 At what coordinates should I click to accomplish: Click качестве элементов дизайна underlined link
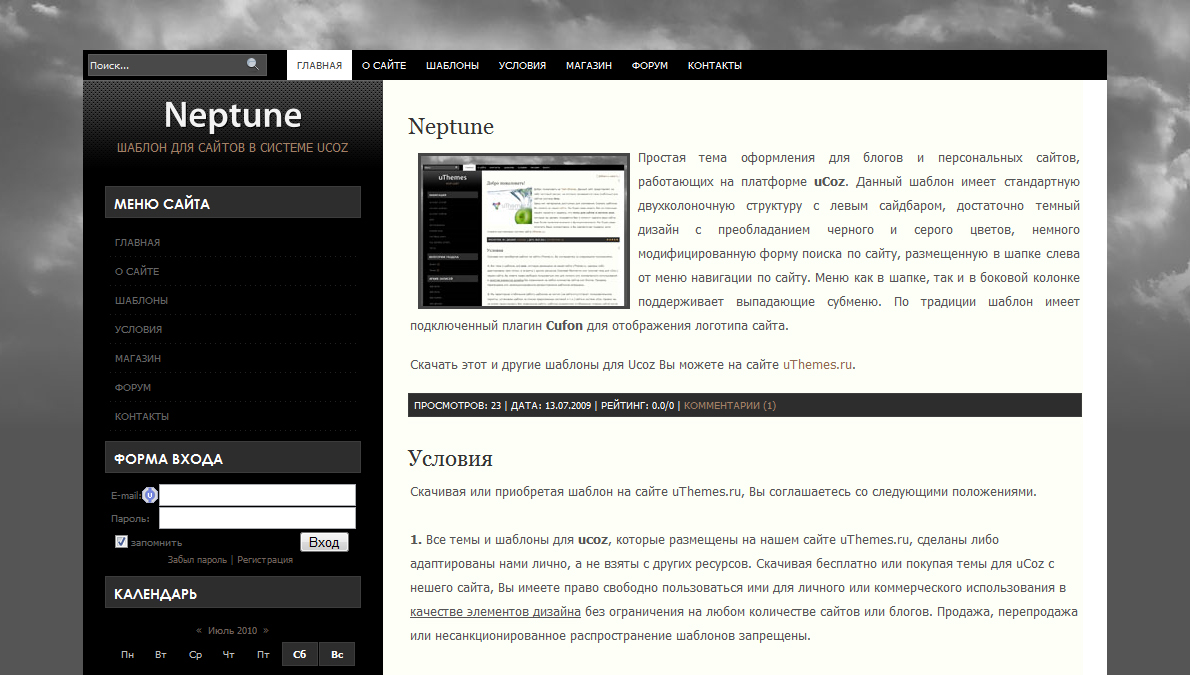(496, 612)
